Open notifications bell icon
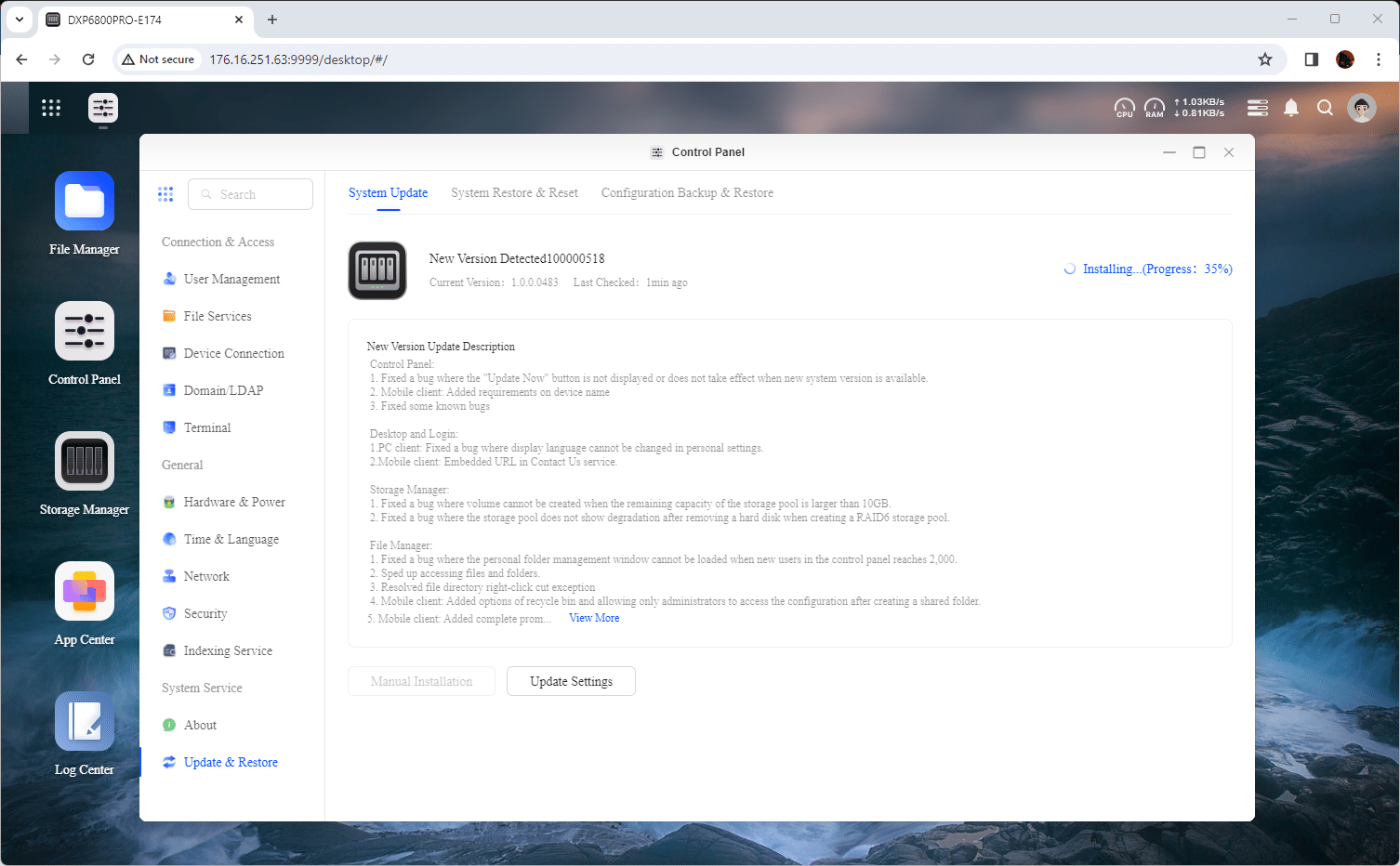Image resolution: width=1400 pixels, height=866 pixels. (x=1291, y=108)
